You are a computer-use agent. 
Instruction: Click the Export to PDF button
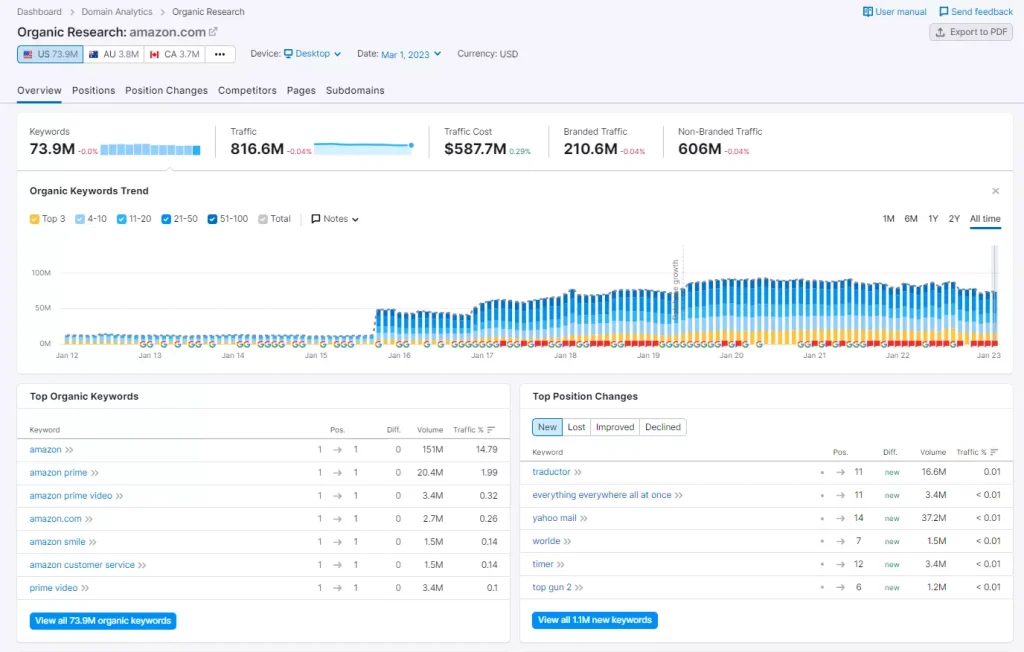(x=971, y=32)
